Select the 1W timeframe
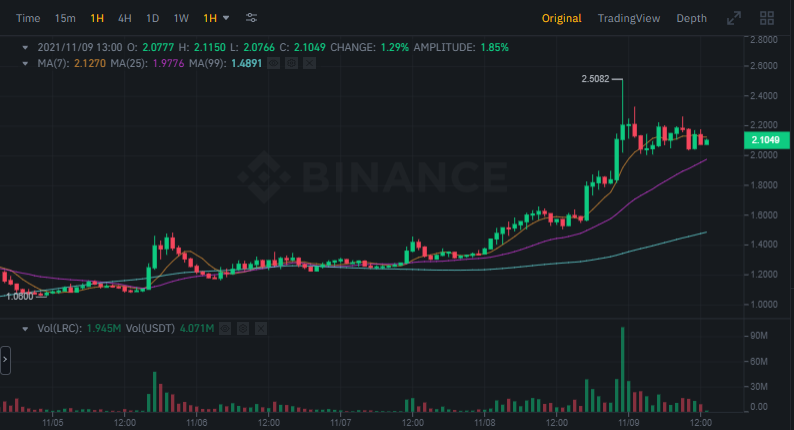 (x=181, y=18)
